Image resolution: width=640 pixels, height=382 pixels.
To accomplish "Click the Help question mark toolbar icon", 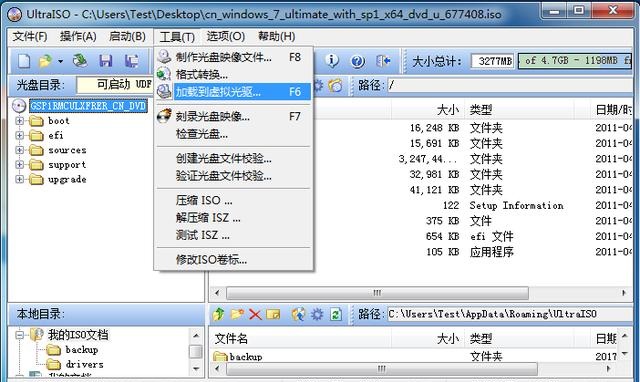I will pos(358,61).
